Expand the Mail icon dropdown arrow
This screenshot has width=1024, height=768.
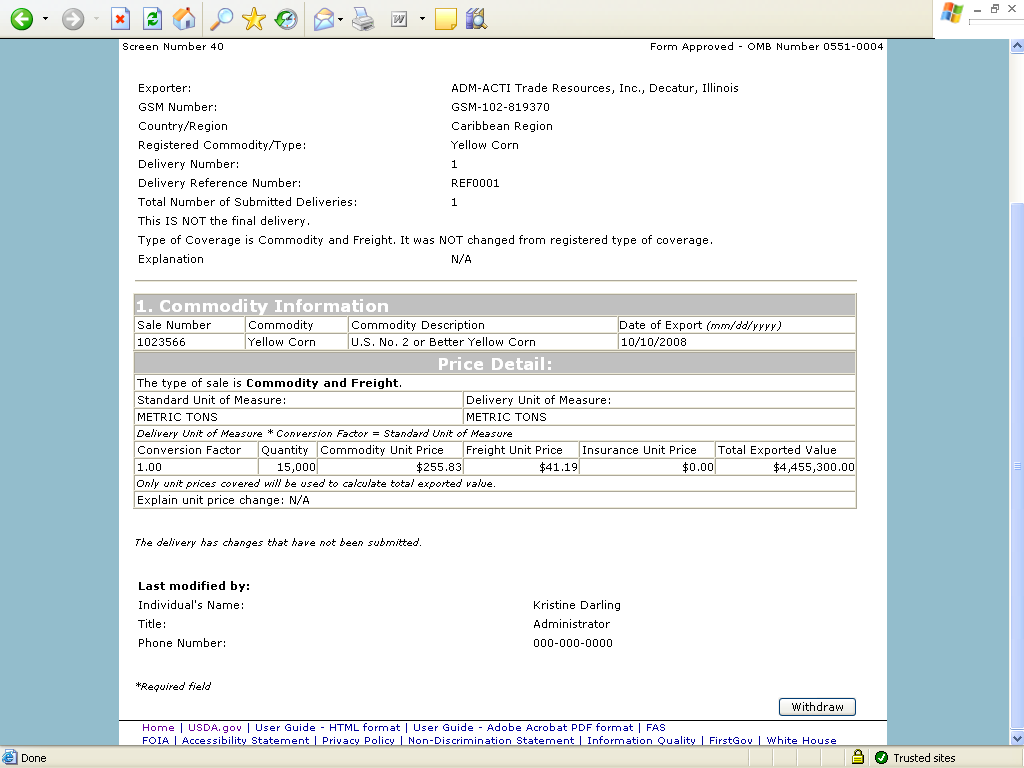[341, 19]
